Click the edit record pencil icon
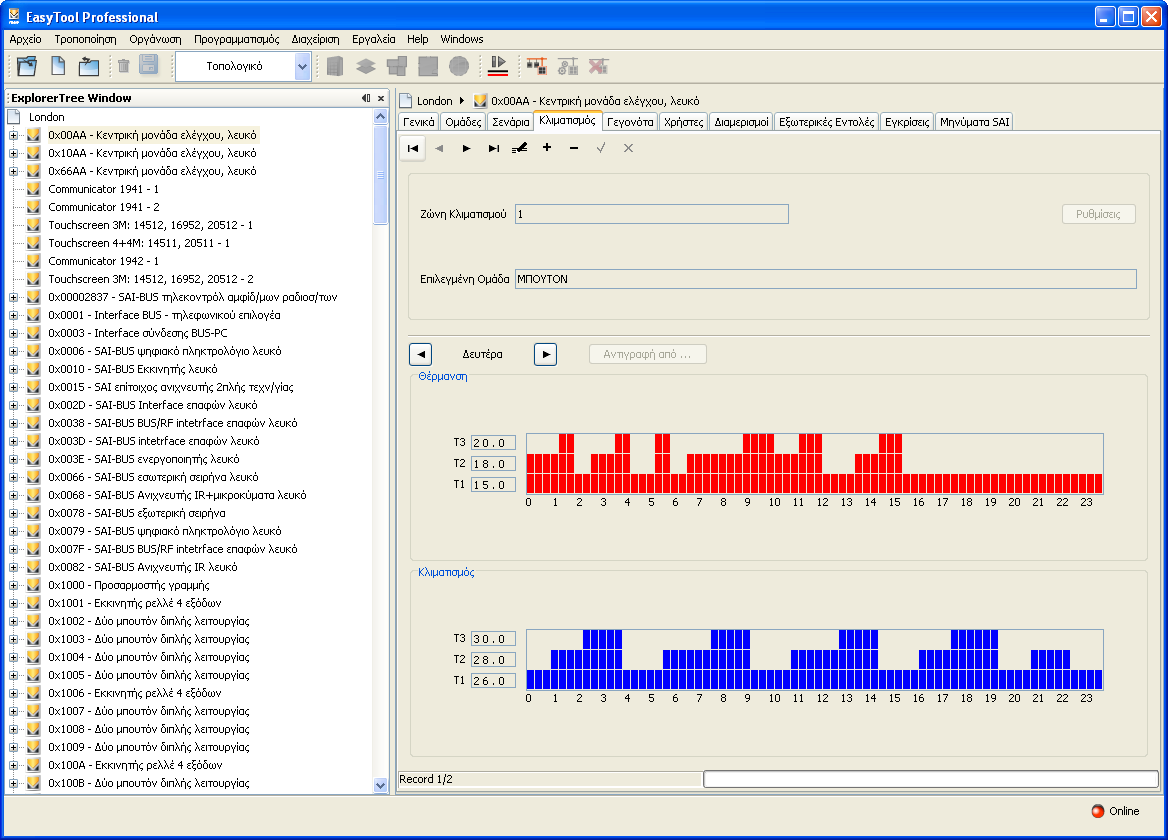 point(520,148)
